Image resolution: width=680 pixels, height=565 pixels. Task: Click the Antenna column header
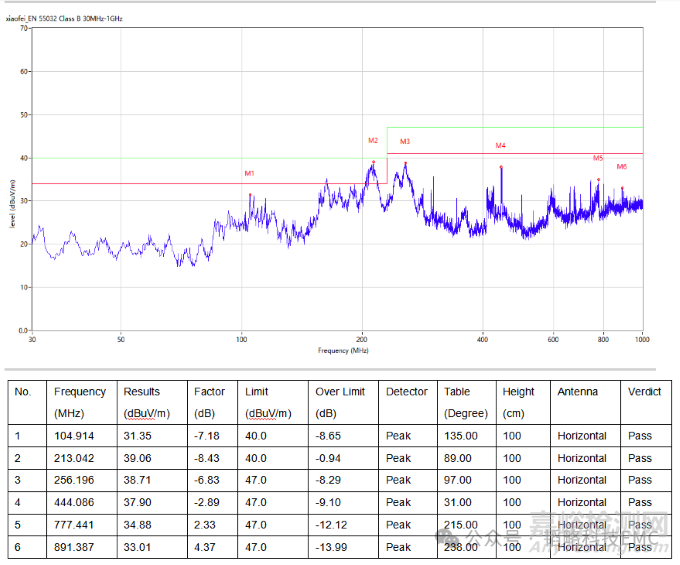(x=578, y=392)
